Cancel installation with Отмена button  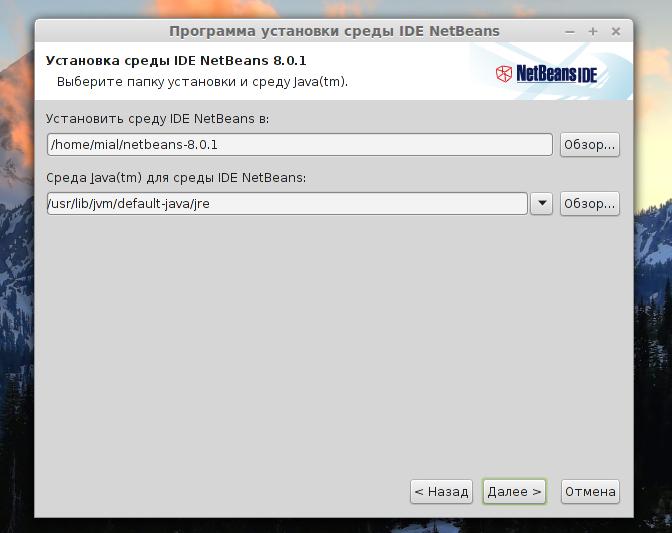[590, 491]
